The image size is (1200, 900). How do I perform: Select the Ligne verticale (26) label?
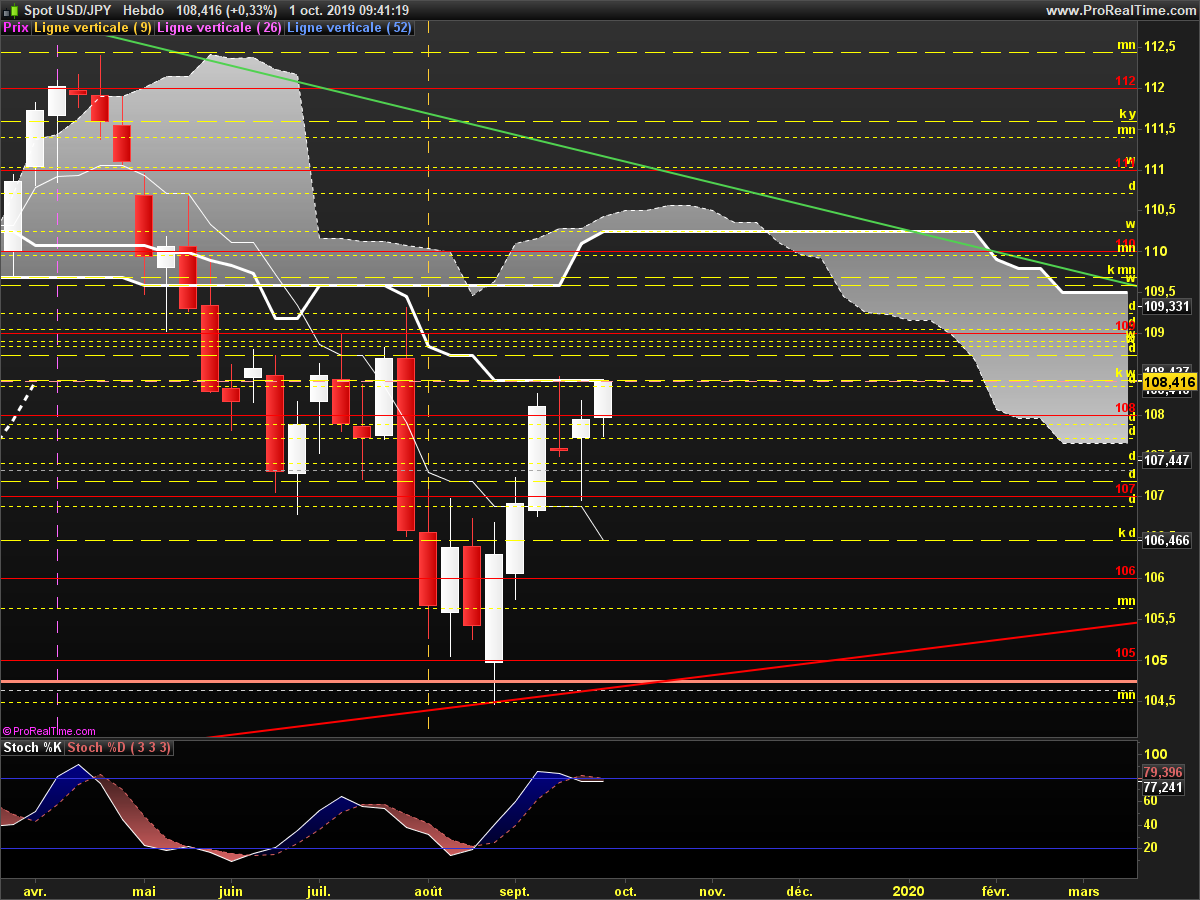pyautogui.click(x=219, y=28)
